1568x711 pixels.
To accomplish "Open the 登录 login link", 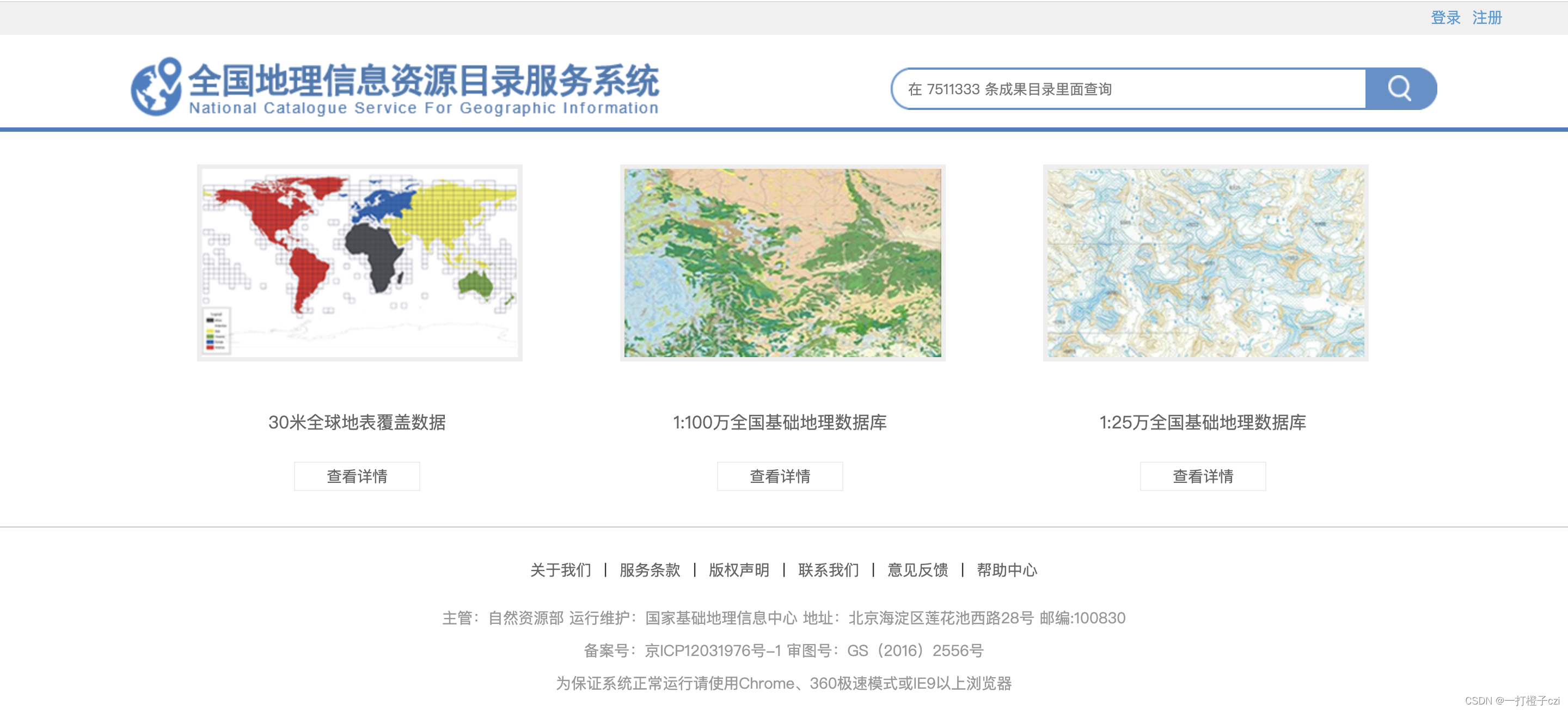I will (1445, 17).
